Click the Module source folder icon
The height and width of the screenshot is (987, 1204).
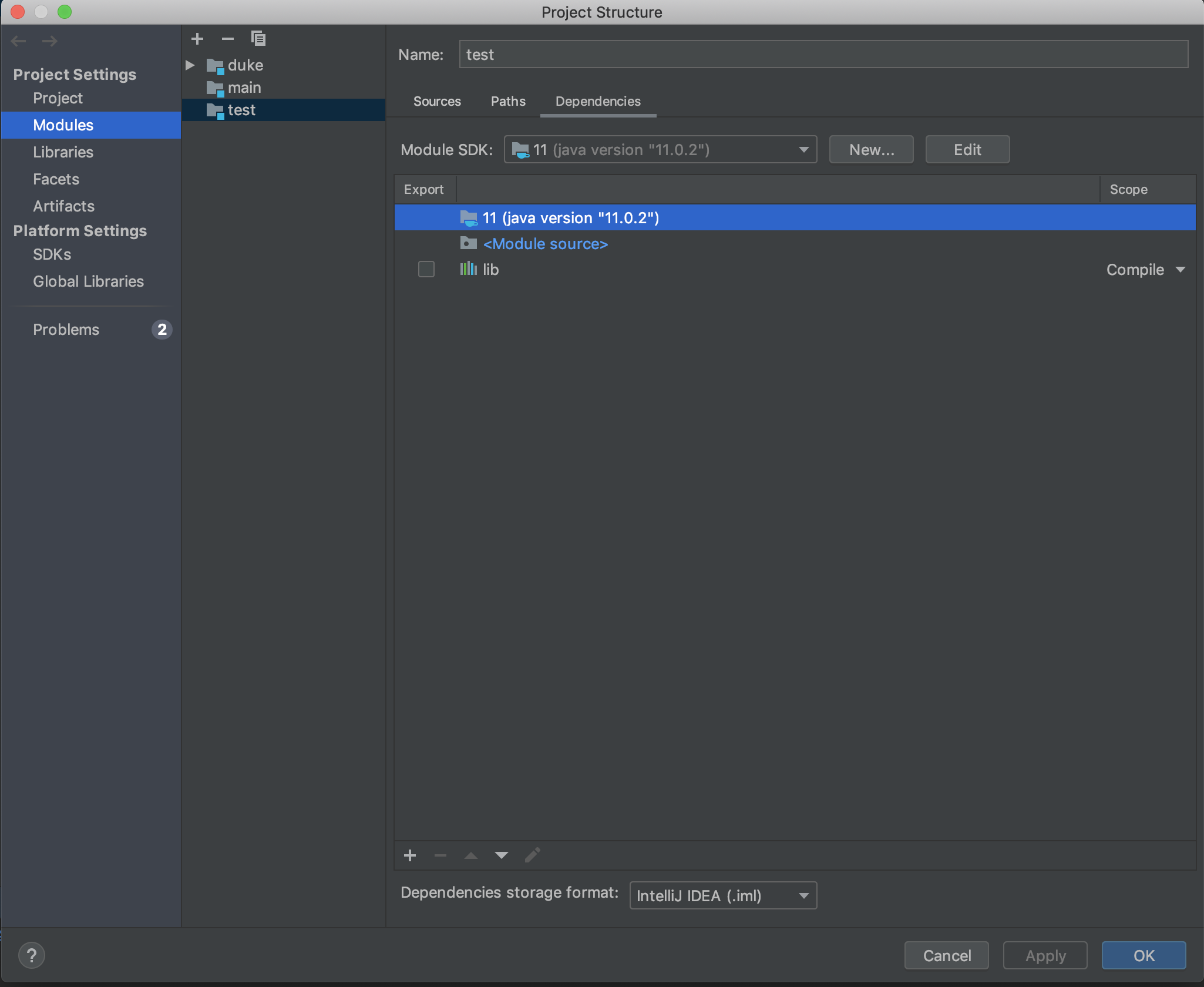tap(468, 243)
